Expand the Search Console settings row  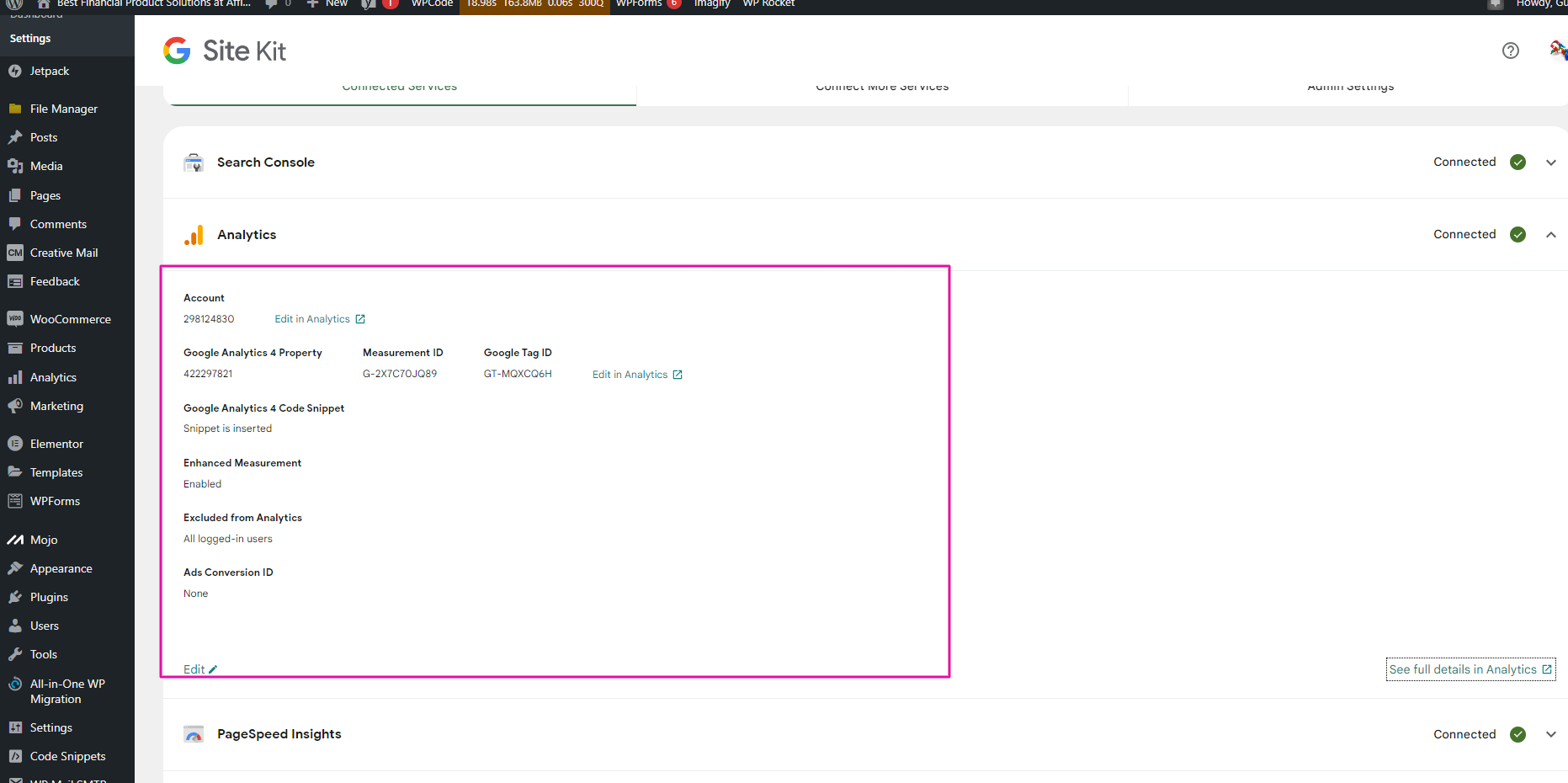coord(1550,162)
